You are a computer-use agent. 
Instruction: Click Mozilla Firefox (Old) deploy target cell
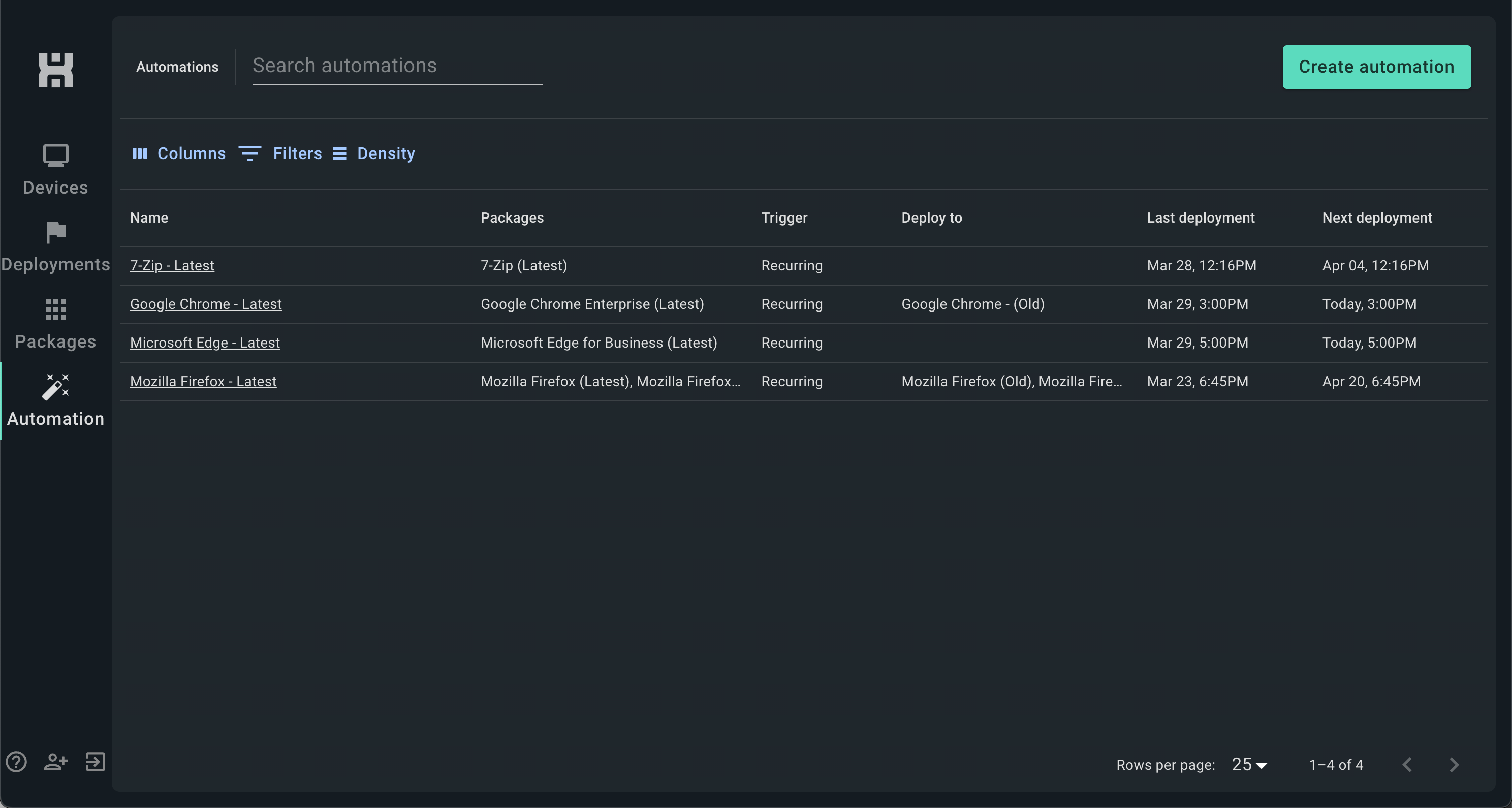1012,382
